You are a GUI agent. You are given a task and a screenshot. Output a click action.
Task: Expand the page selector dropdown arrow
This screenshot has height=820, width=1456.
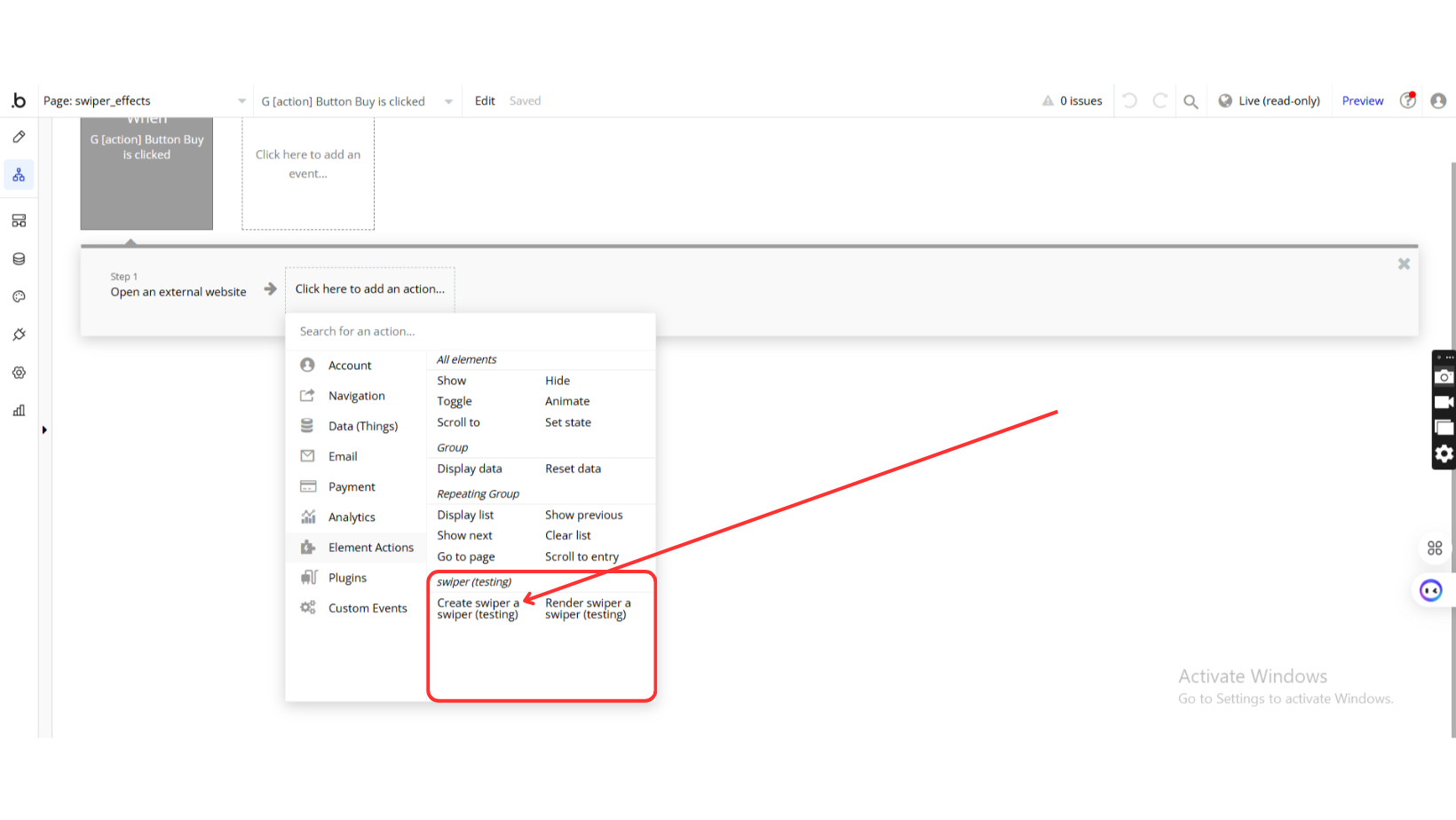tap(241, 101)
